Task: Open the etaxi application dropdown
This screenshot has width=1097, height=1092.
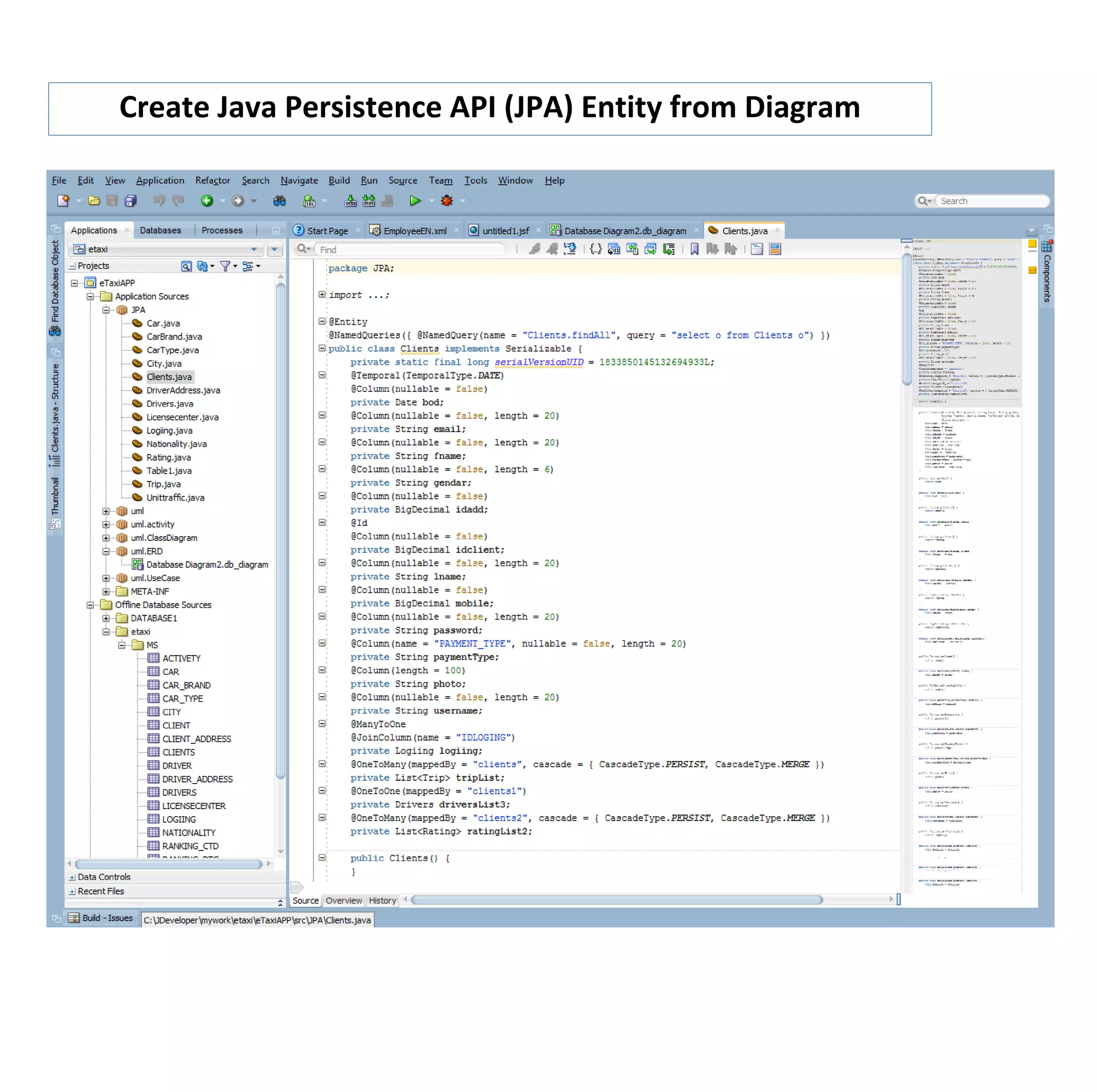Action: click(x=253, y=249)
